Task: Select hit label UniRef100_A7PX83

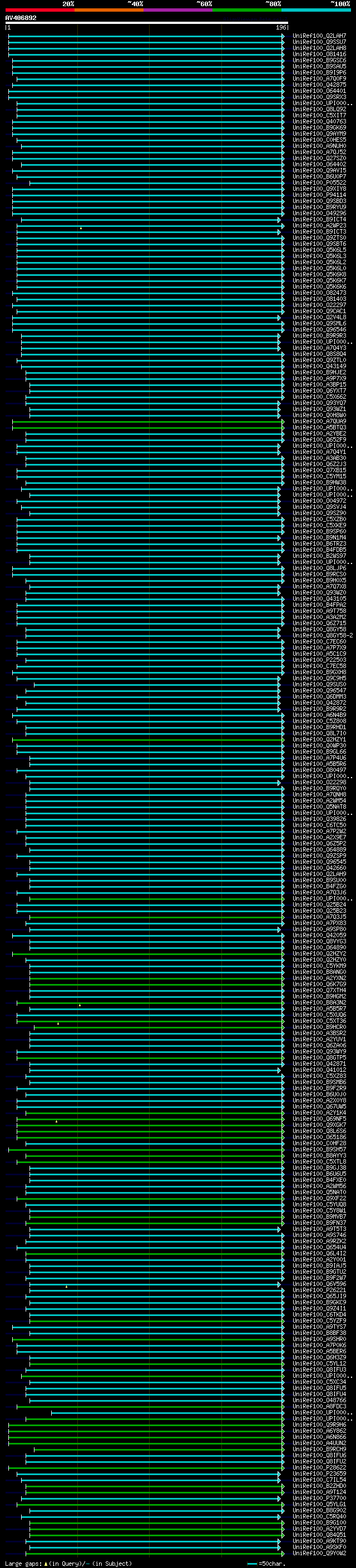Action: point(319,924)
